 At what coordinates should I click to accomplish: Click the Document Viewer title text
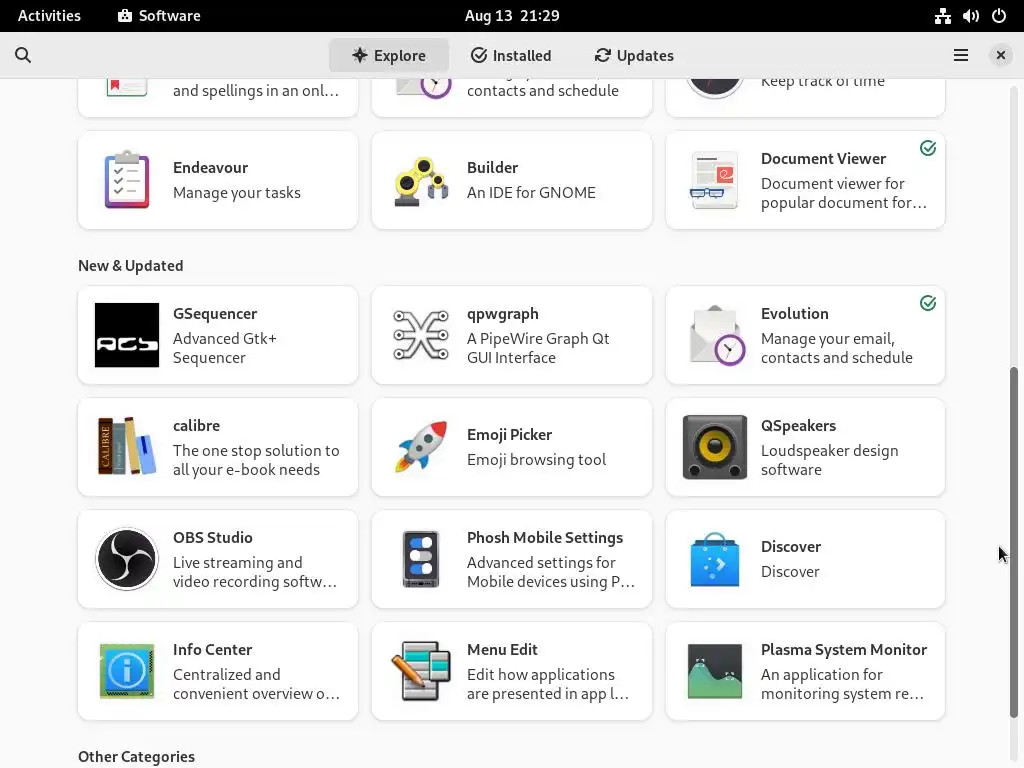(824, 159)
